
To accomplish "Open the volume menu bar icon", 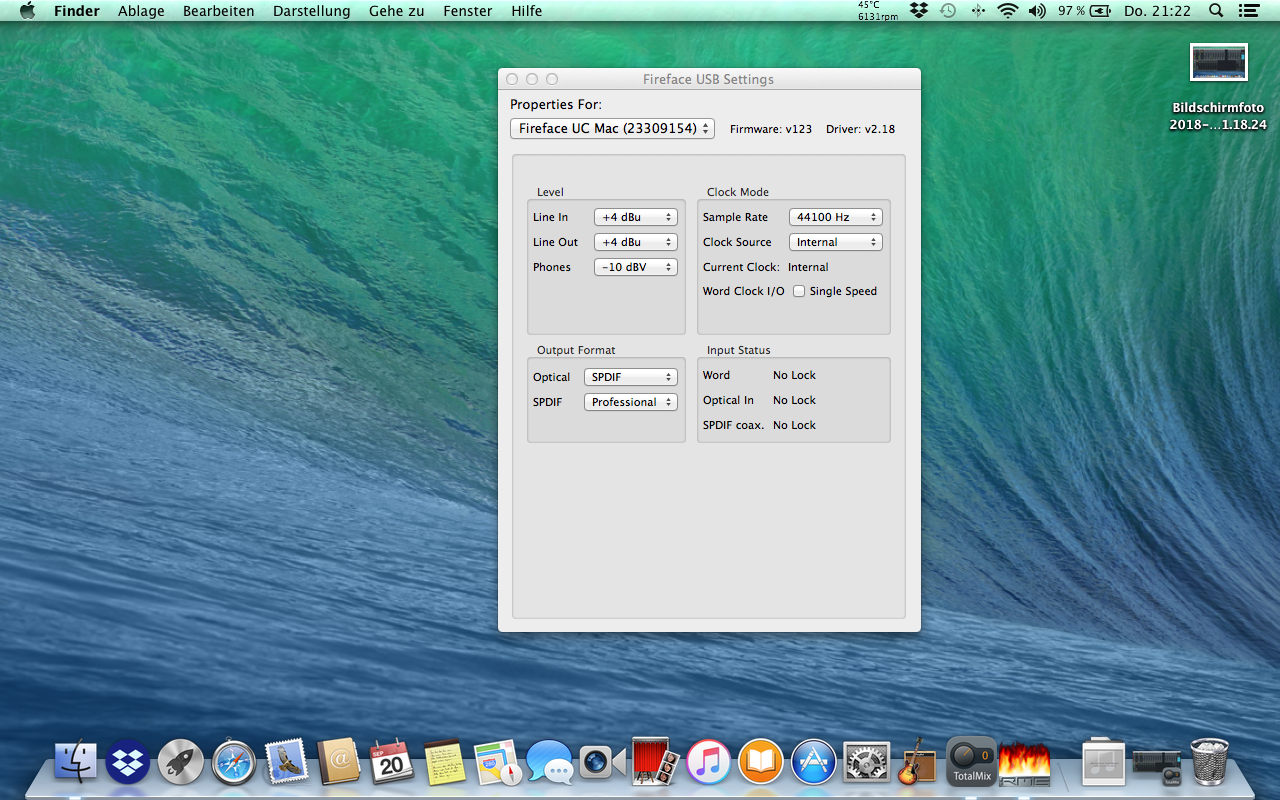I will [1037, 11].
